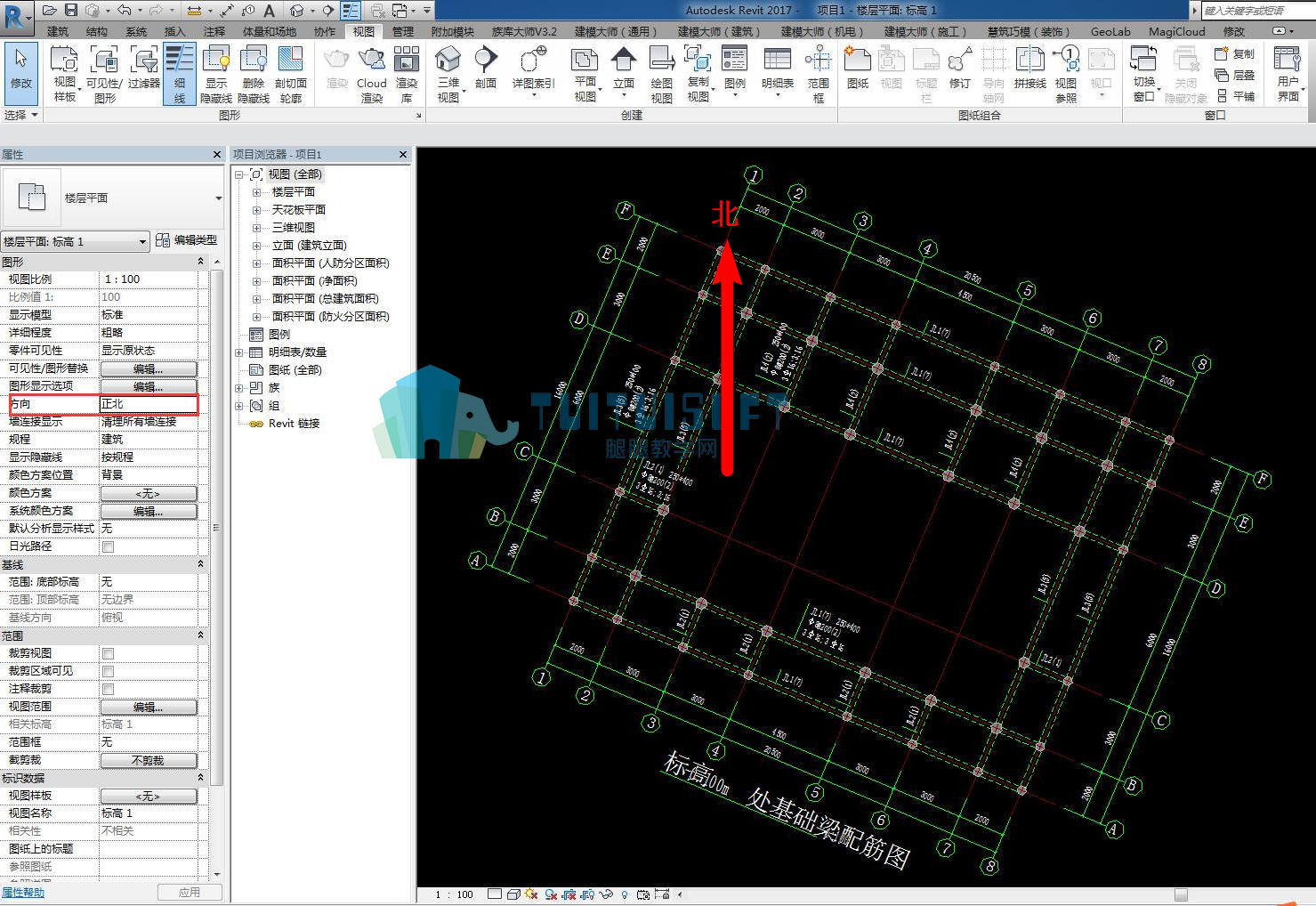Switch to the 附加模块 ribbon tab

[x=453, y=31]
